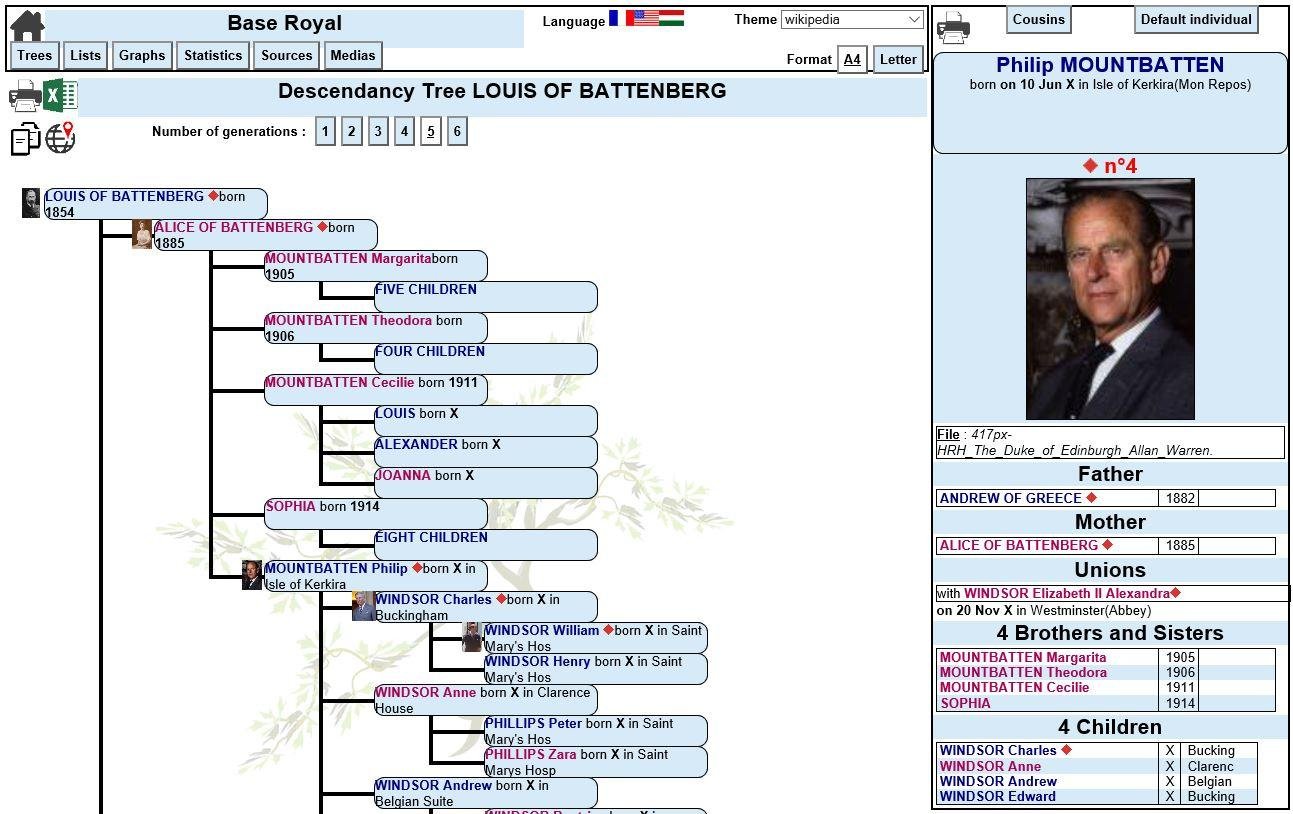Show 6 generations in the tree
This screenshot has height=814, width=1293.
click(x=457, y=131)
